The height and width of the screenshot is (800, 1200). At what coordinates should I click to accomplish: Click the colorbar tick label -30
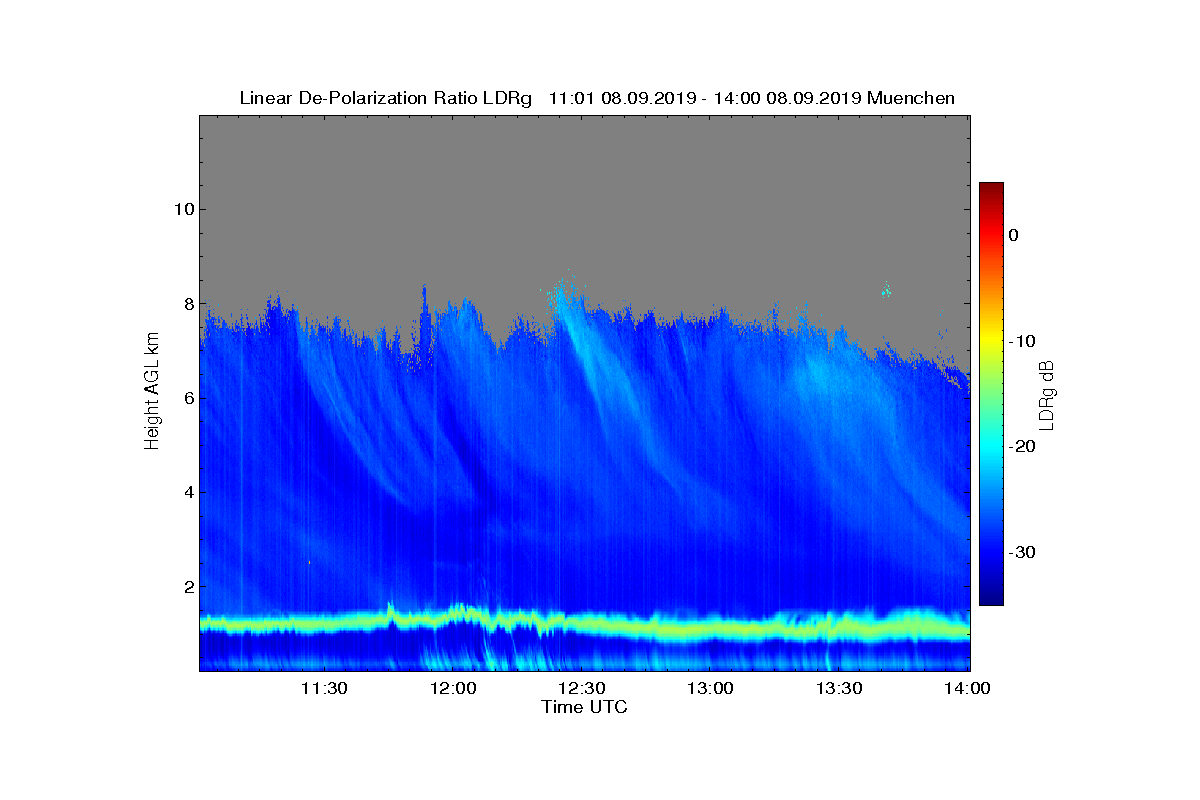coord(1021,553)
